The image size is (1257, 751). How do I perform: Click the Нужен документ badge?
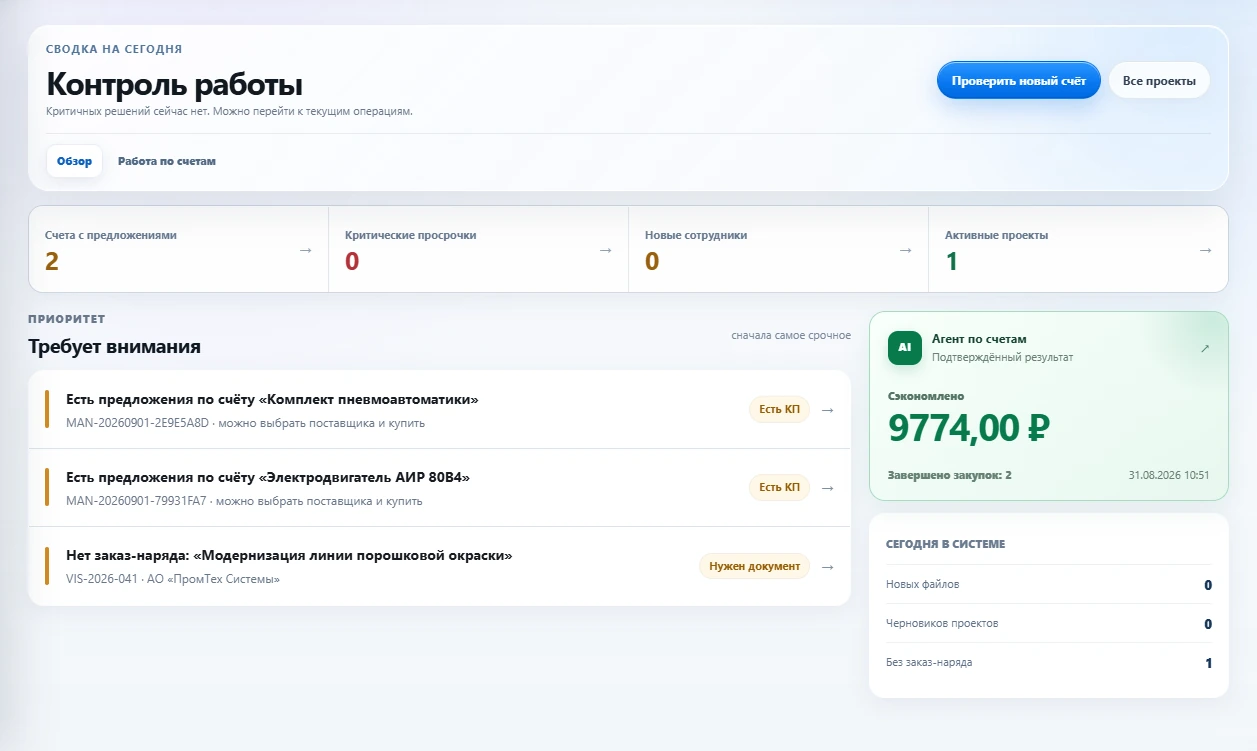[754, 566]
